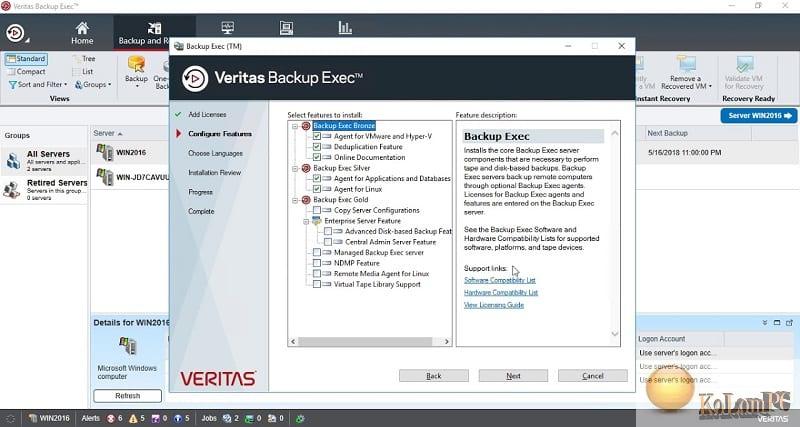Open Groups dropdown in ribbon
This screenshot has height=427, width=800.
(93, 85)
